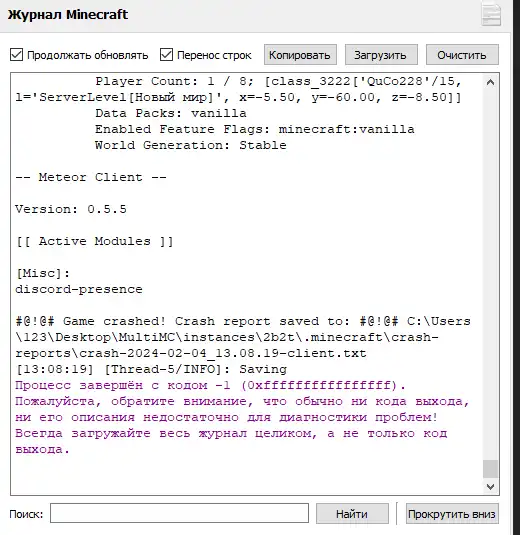Viewport: 520px width, 535px height.
Task: Click the Найти search button
Action: [352, 514]
